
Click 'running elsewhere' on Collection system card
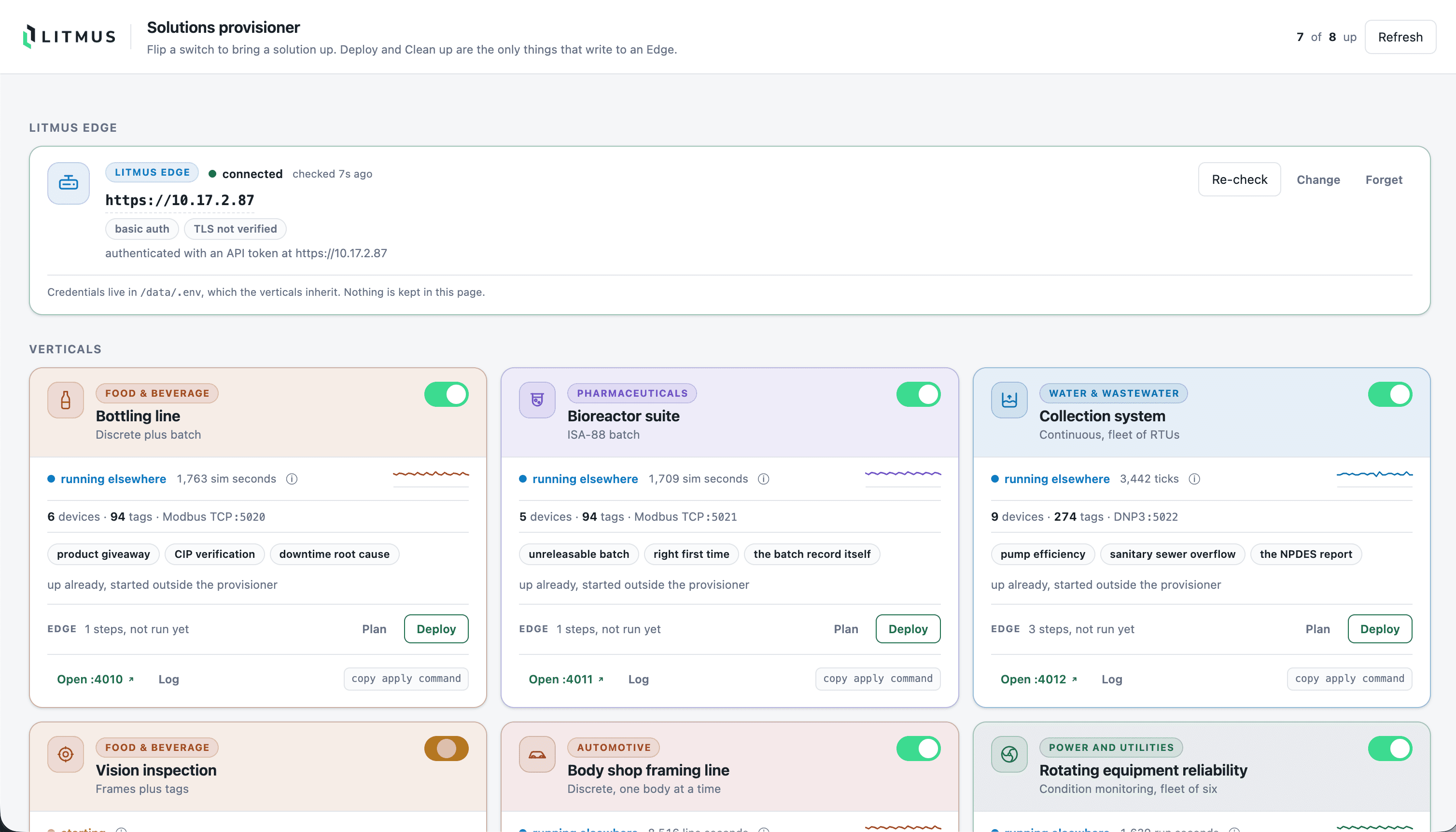[1057, 479]
